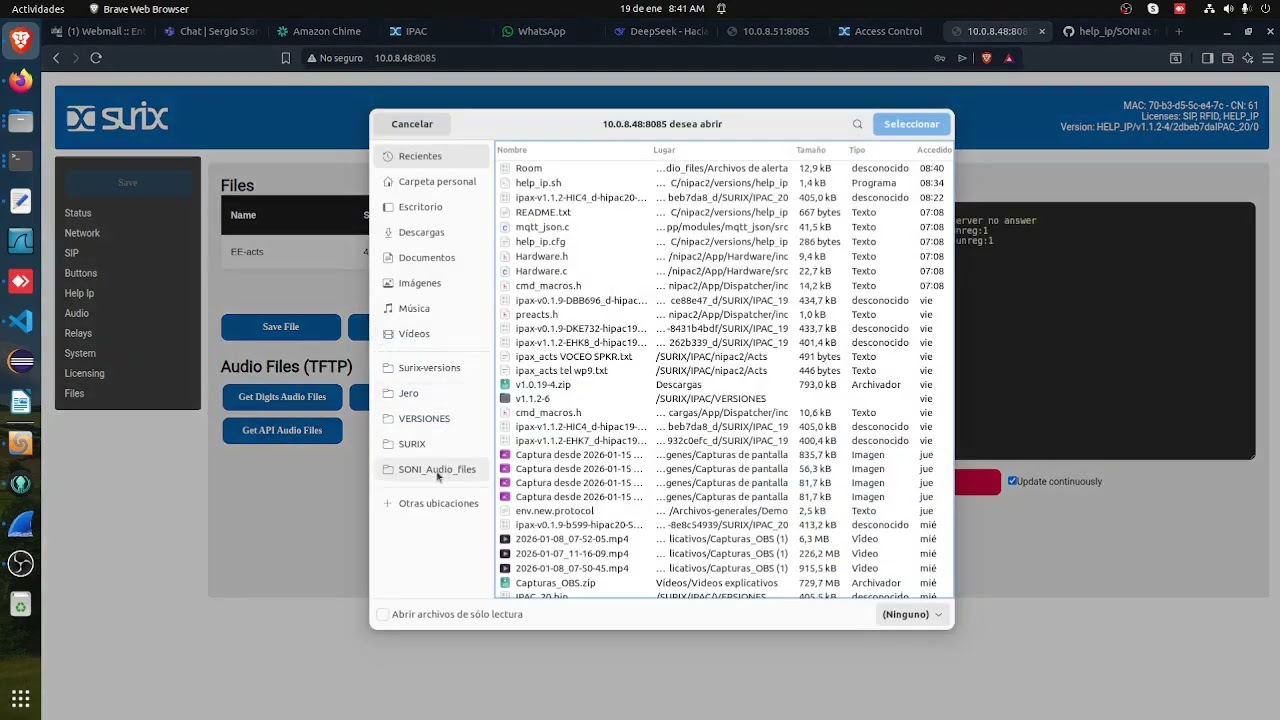Click the browser reload icon

pos(96,58)
